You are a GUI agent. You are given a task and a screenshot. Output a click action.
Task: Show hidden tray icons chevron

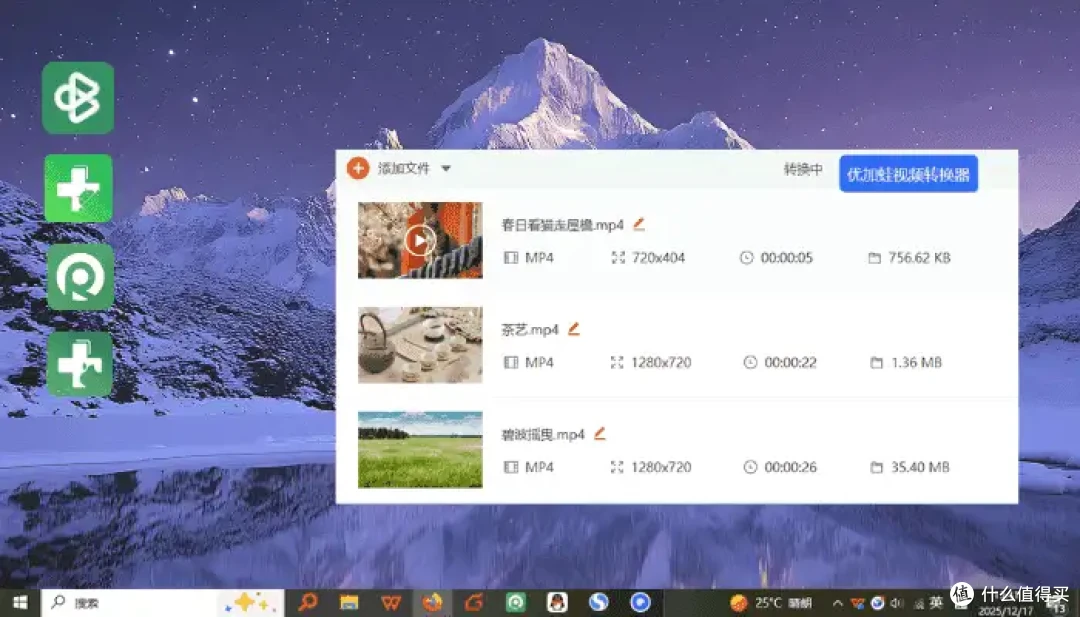point(838,603)
